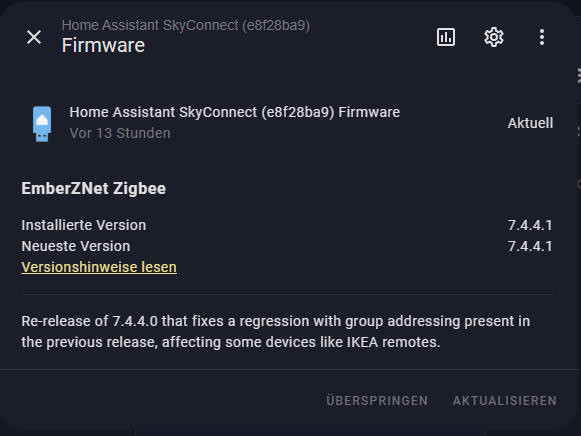Click the installed version value 7.4.4.1
This screenshot has width=581, height=436.
[x=530, y=225]
